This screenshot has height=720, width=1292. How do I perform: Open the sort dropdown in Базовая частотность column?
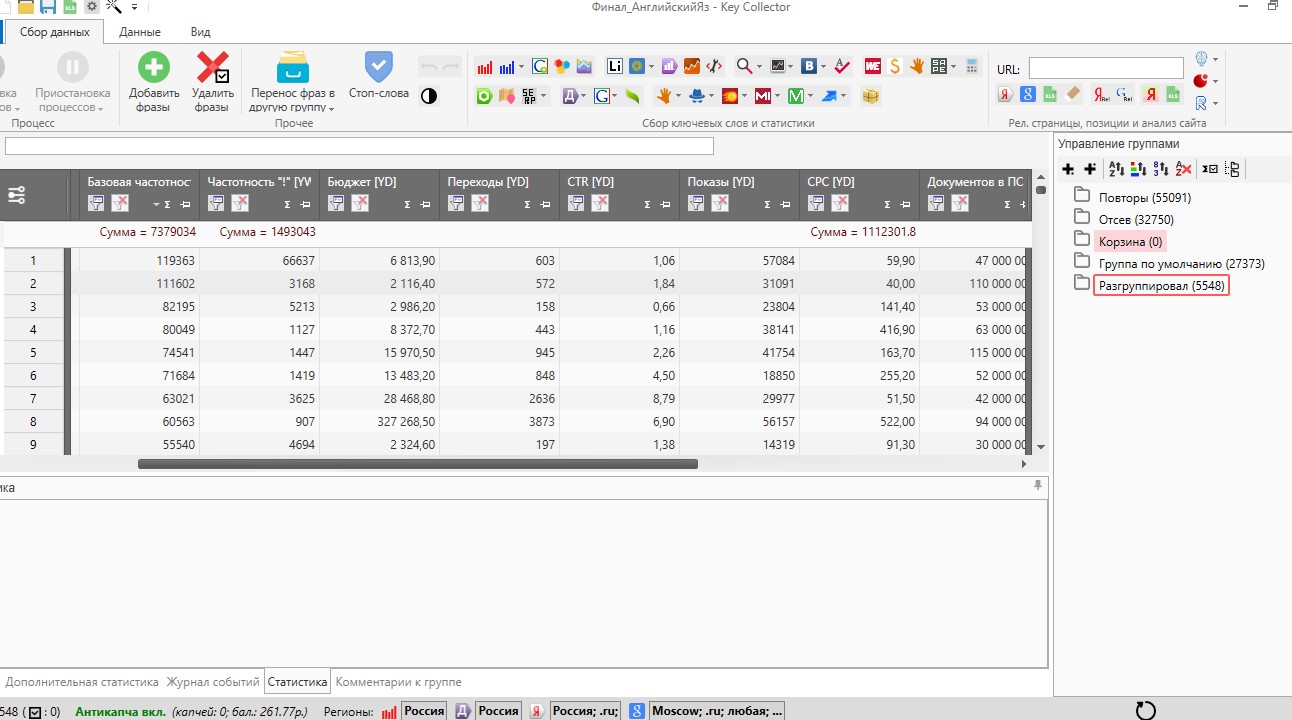pos(155,204)
